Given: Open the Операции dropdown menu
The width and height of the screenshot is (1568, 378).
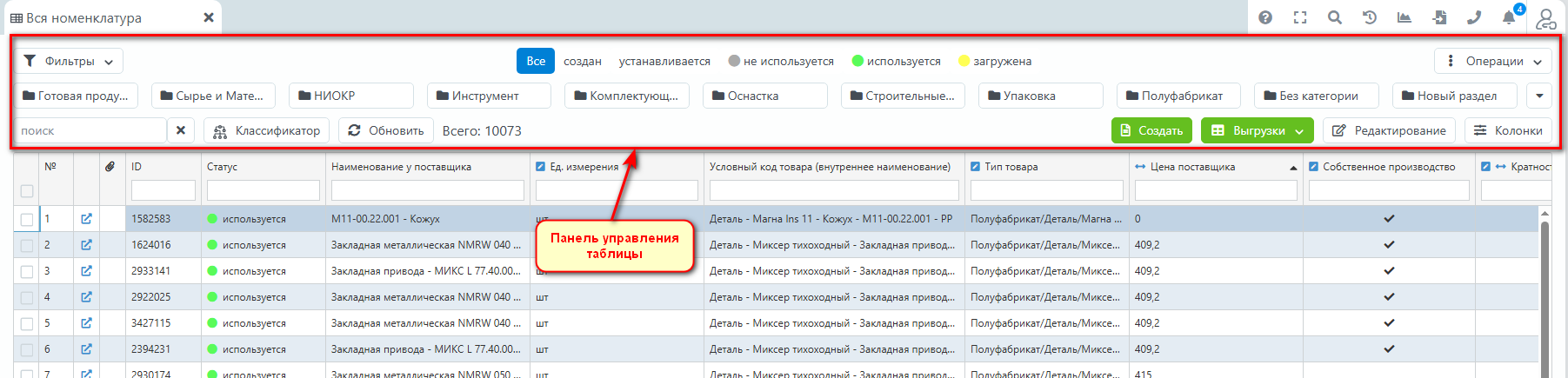Looking at the screenshot, I should pos(1493,61).
